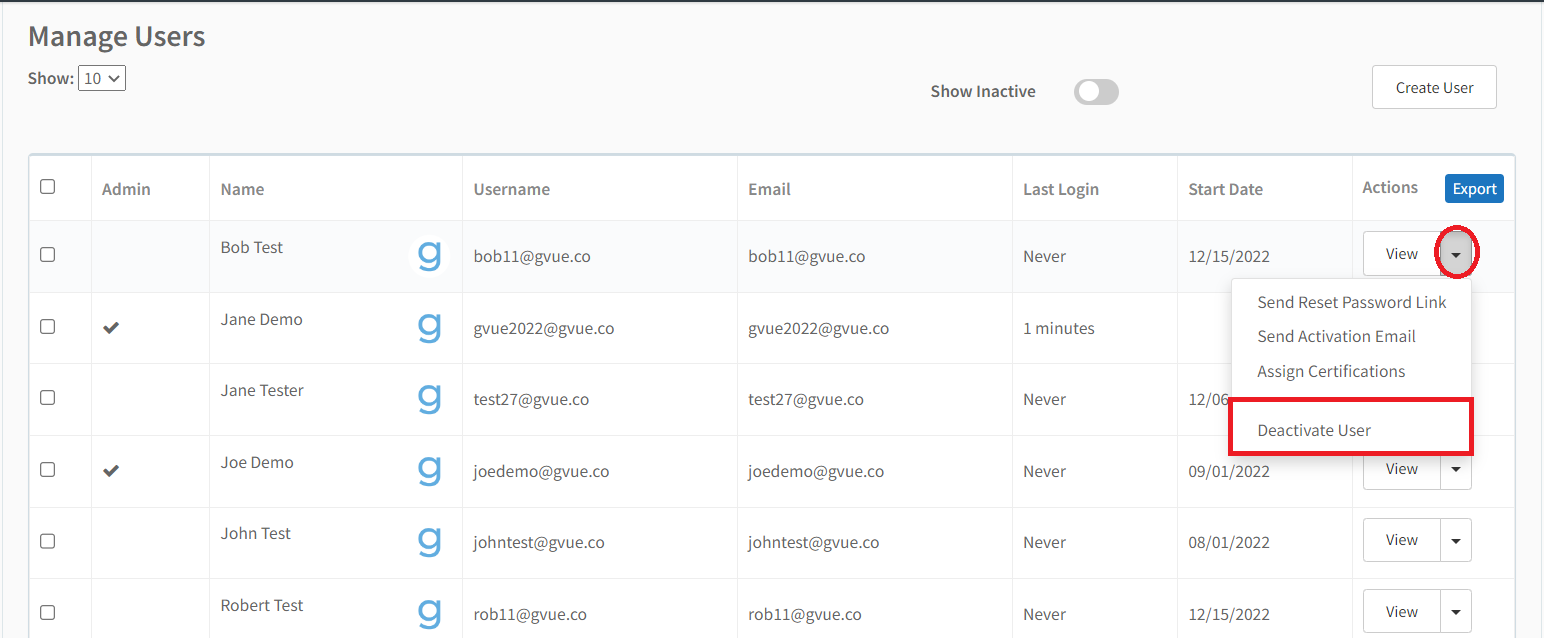Click username gvue2022@gvue.co
The image size is (1544, 638).
pos(543,328)
